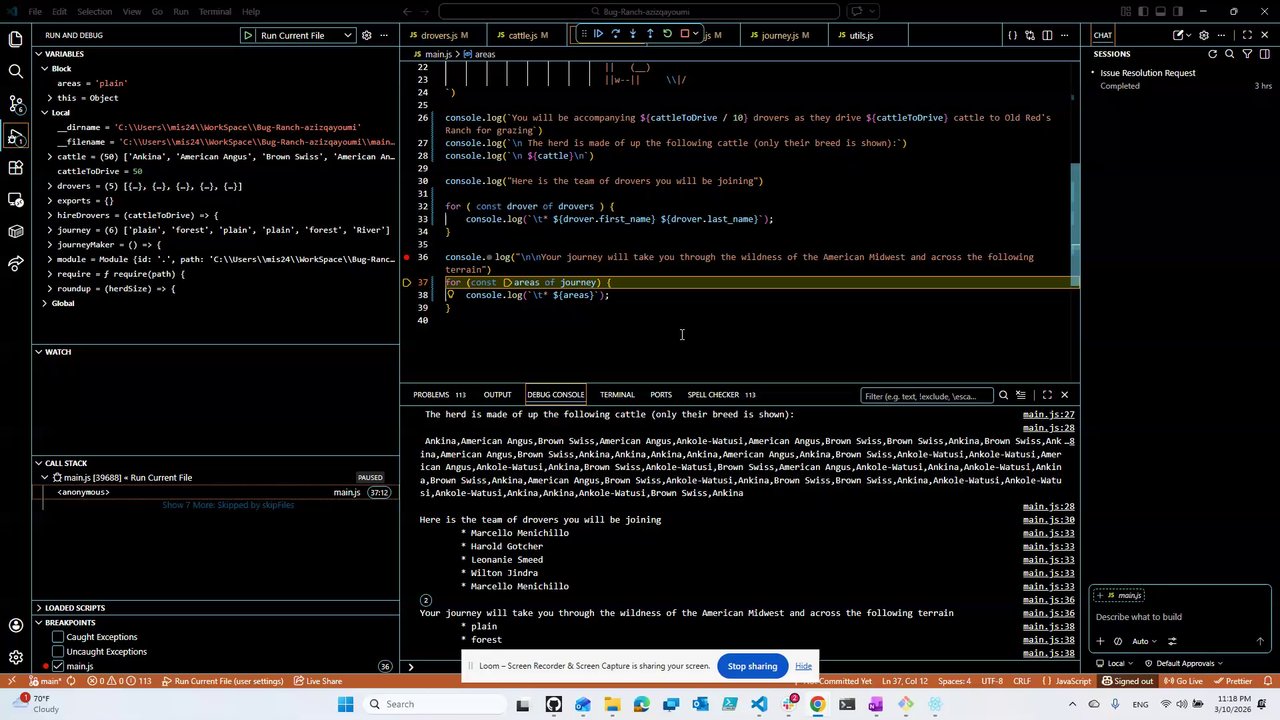Click Stop sharing in Loom bar
Screen dimensions: 1280x720
(752, 666)
